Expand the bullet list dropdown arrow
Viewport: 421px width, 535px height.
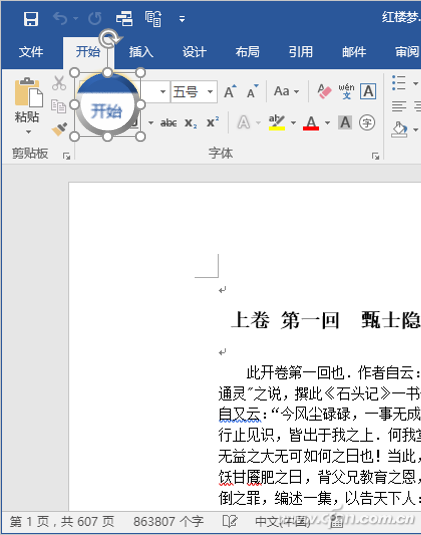coord(415,83)
